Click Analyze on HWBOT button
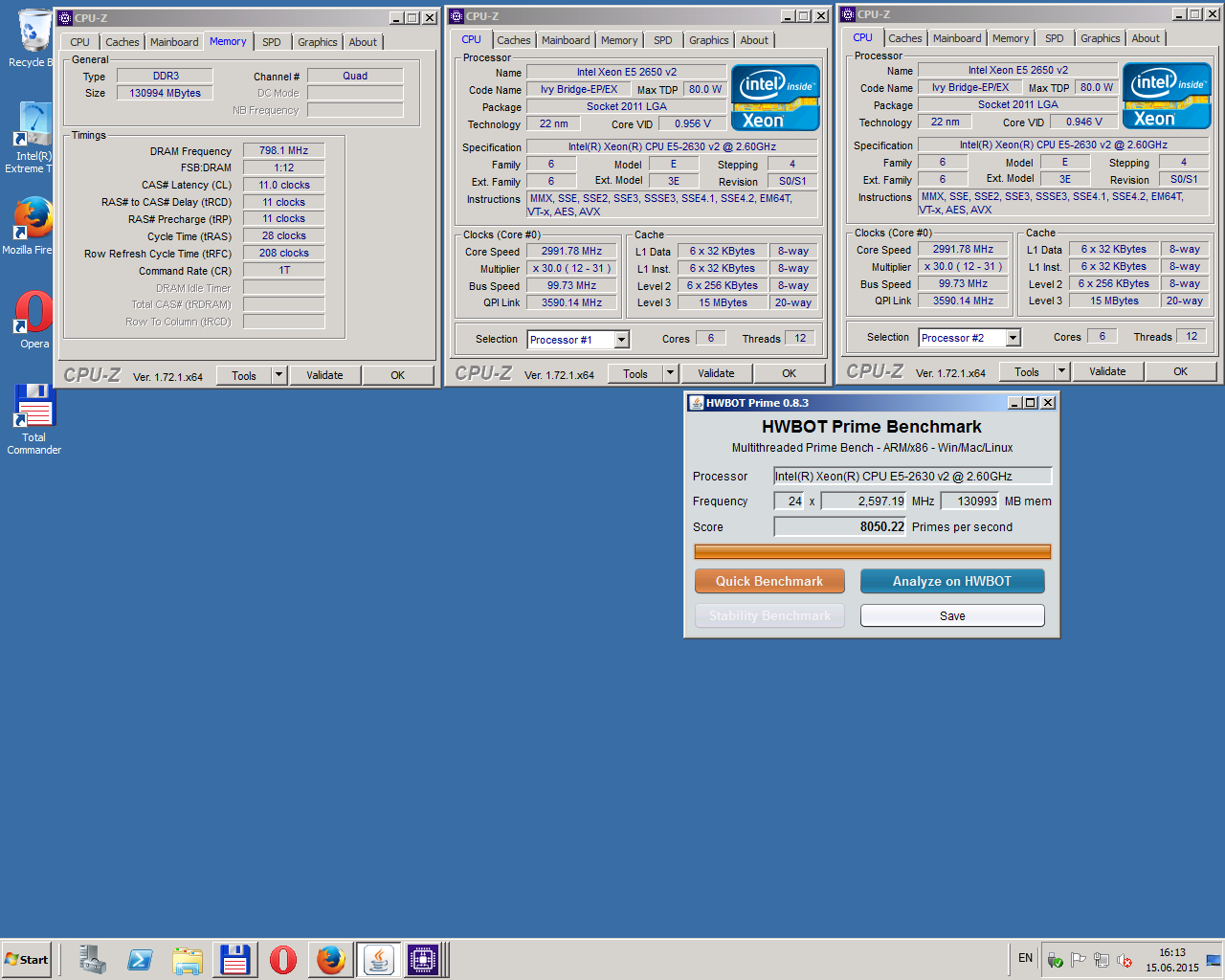 952,581
